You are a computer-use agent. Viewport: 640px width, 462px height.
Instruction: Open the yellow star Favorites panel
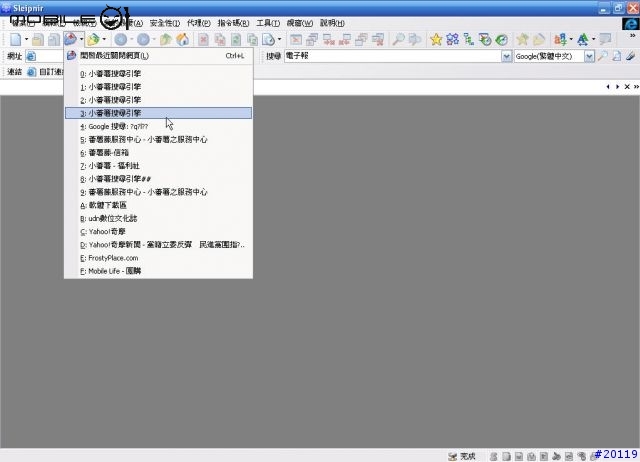coord(436,40)
